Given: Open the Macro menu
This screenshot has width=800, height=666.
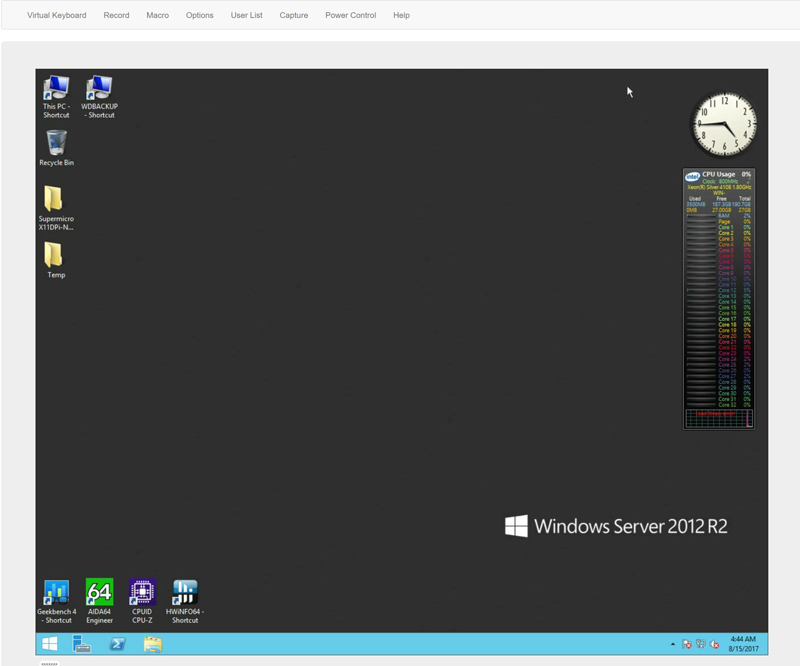Looking at the screenshot, I should (x=158, y=15).
